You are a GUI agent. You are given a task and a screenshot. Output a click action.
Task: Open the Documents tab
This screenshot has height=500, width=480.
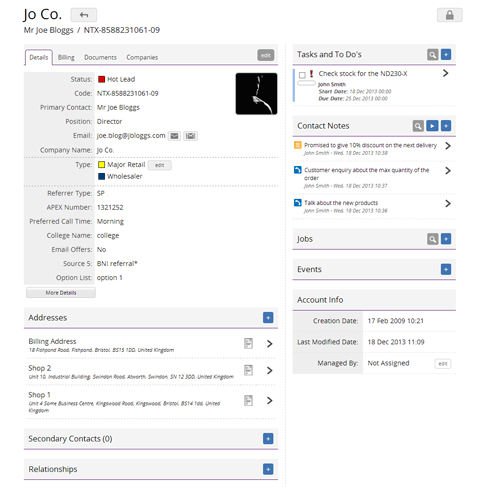[100, 57]
